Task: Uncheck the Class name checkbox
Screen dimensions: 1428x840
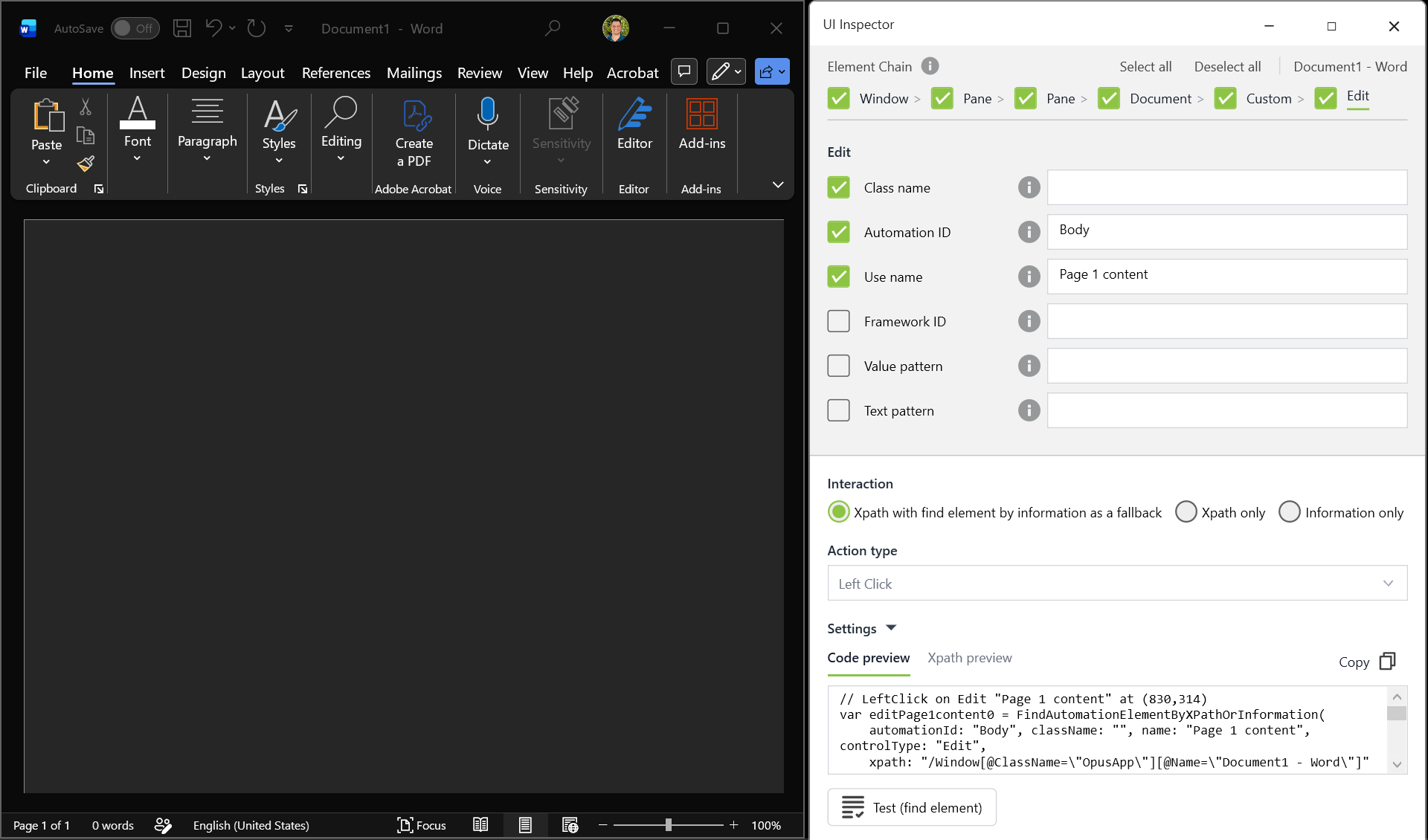Action: pos(838,187)
